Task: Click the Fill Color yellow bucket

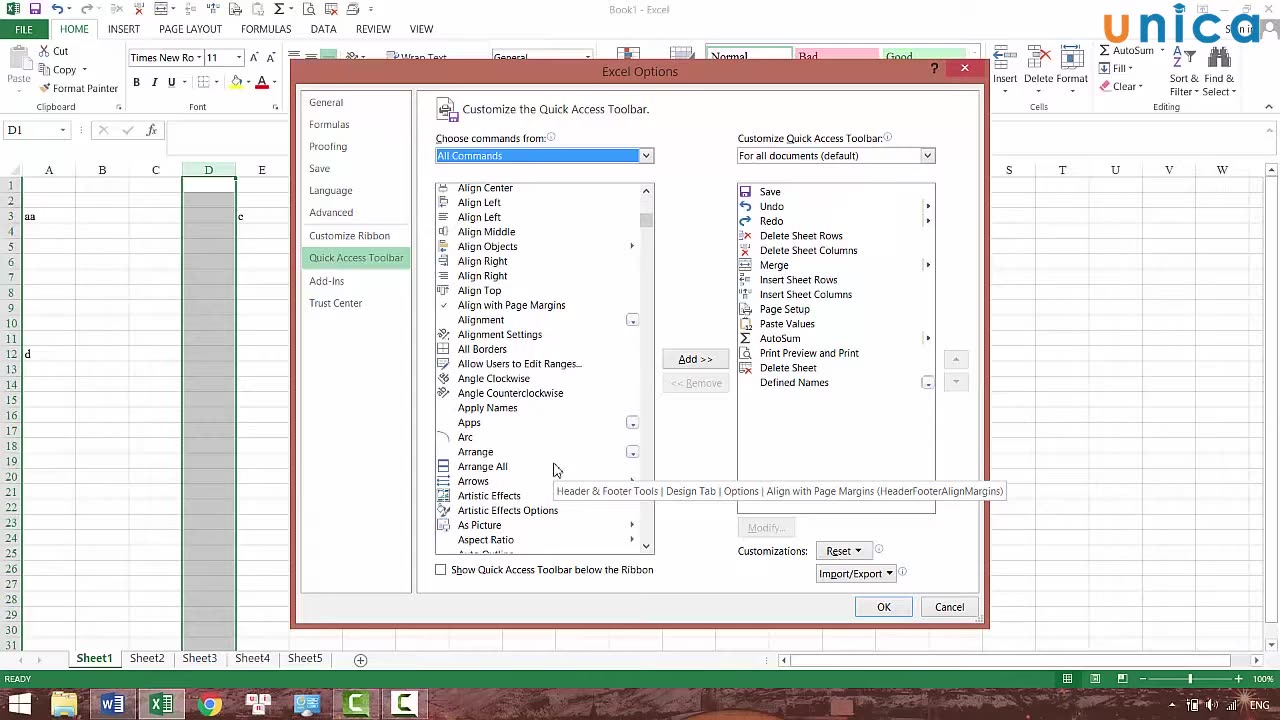Action: coord(237,82)
